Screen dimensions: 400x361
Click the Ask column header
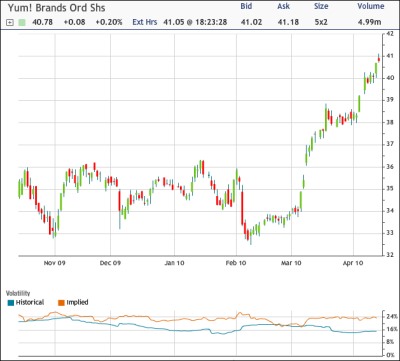pos(284,6)
